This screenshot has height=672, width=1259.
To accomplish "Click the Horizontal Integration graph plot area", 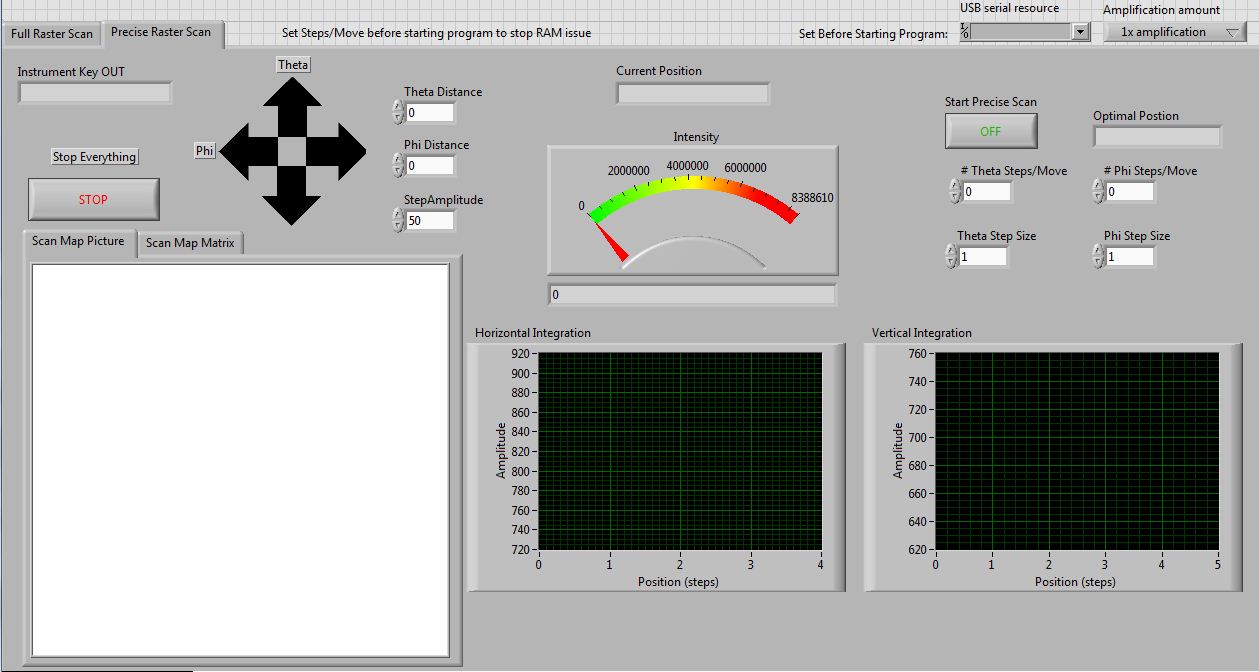I will click(x=679, y=451).
